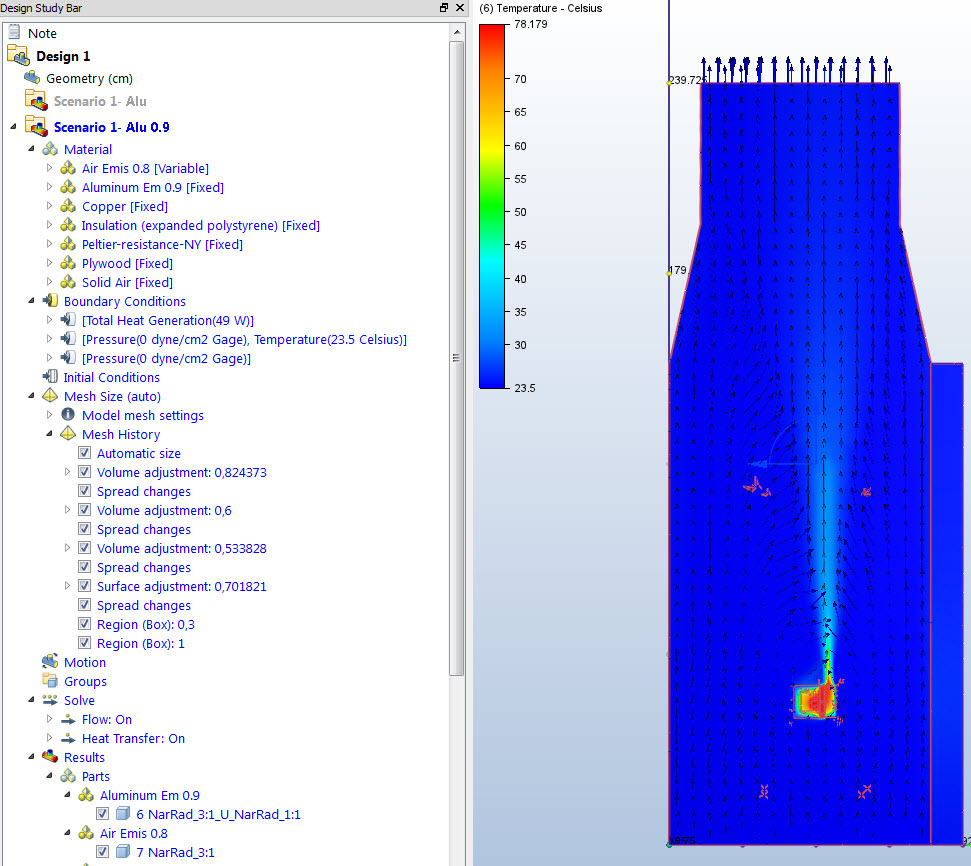The image size is (971, 866).
Task: Collapse the Mesh History node
Action: tap(50, 434)
